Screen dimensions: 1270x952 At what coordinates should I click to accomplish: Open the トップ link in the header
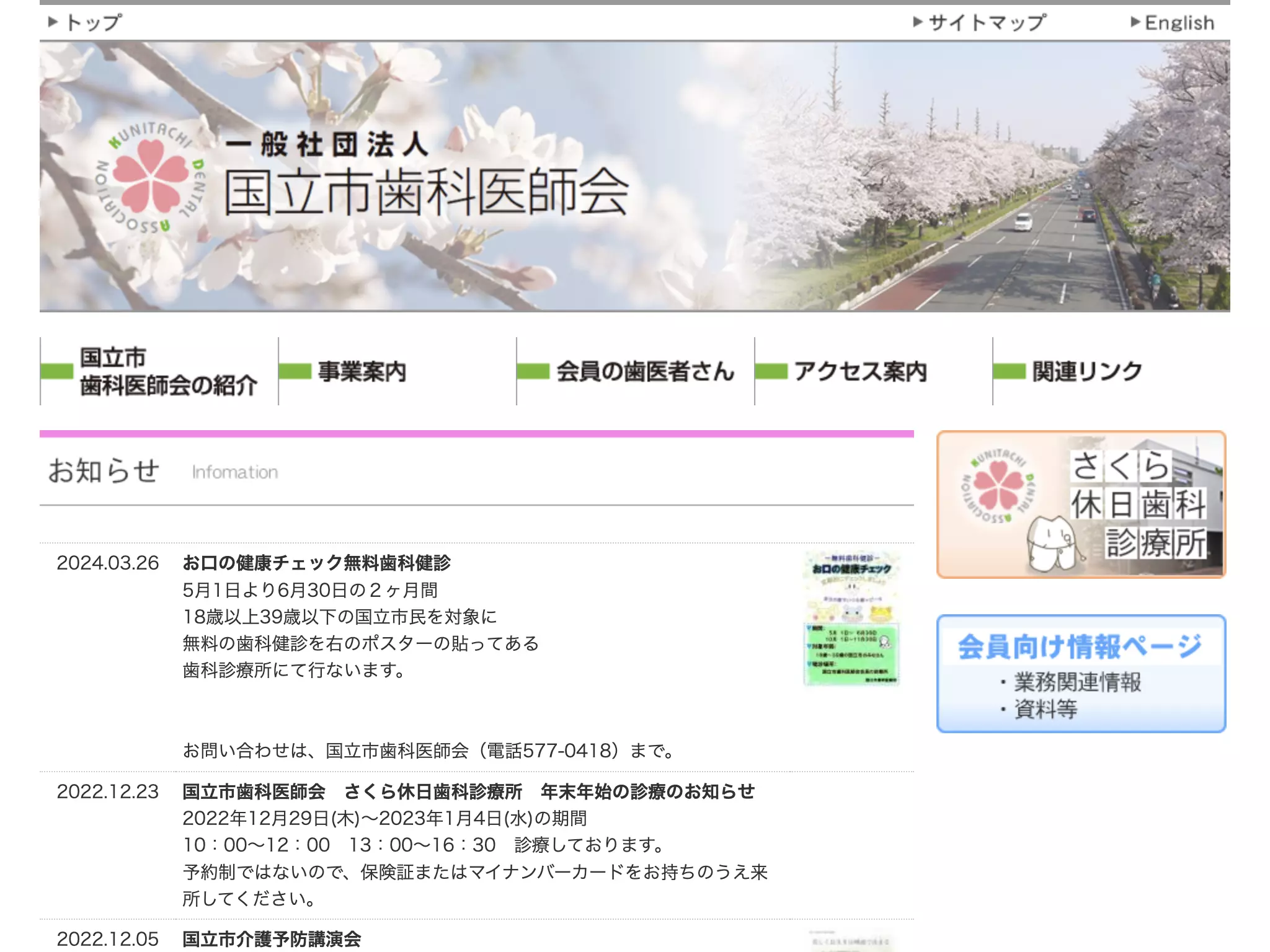[x=85, y=23]
